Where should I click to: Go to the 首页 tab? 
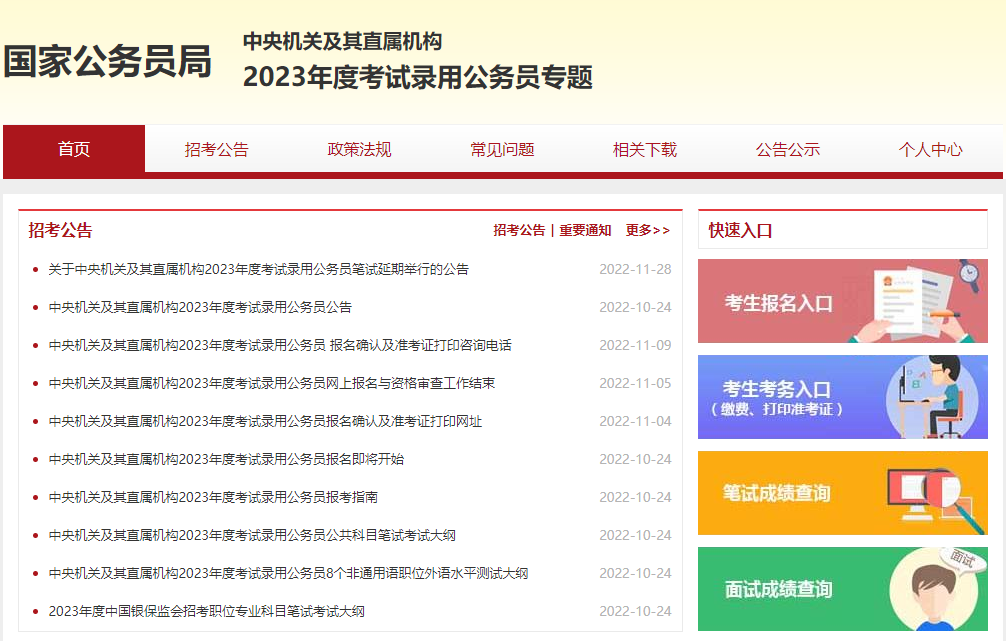point(74,149)
